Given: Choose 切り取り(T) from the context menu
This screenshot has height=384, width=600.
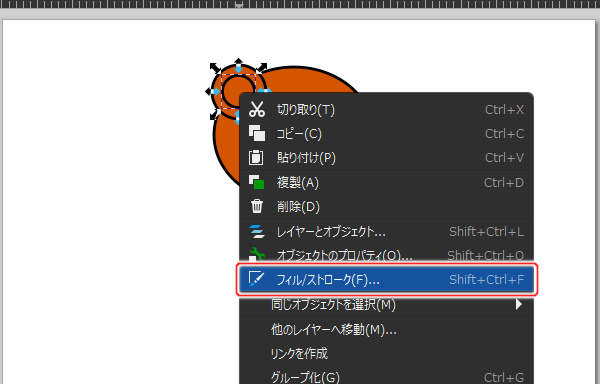Looking at the screenshot, I should (x=386, y=110).
